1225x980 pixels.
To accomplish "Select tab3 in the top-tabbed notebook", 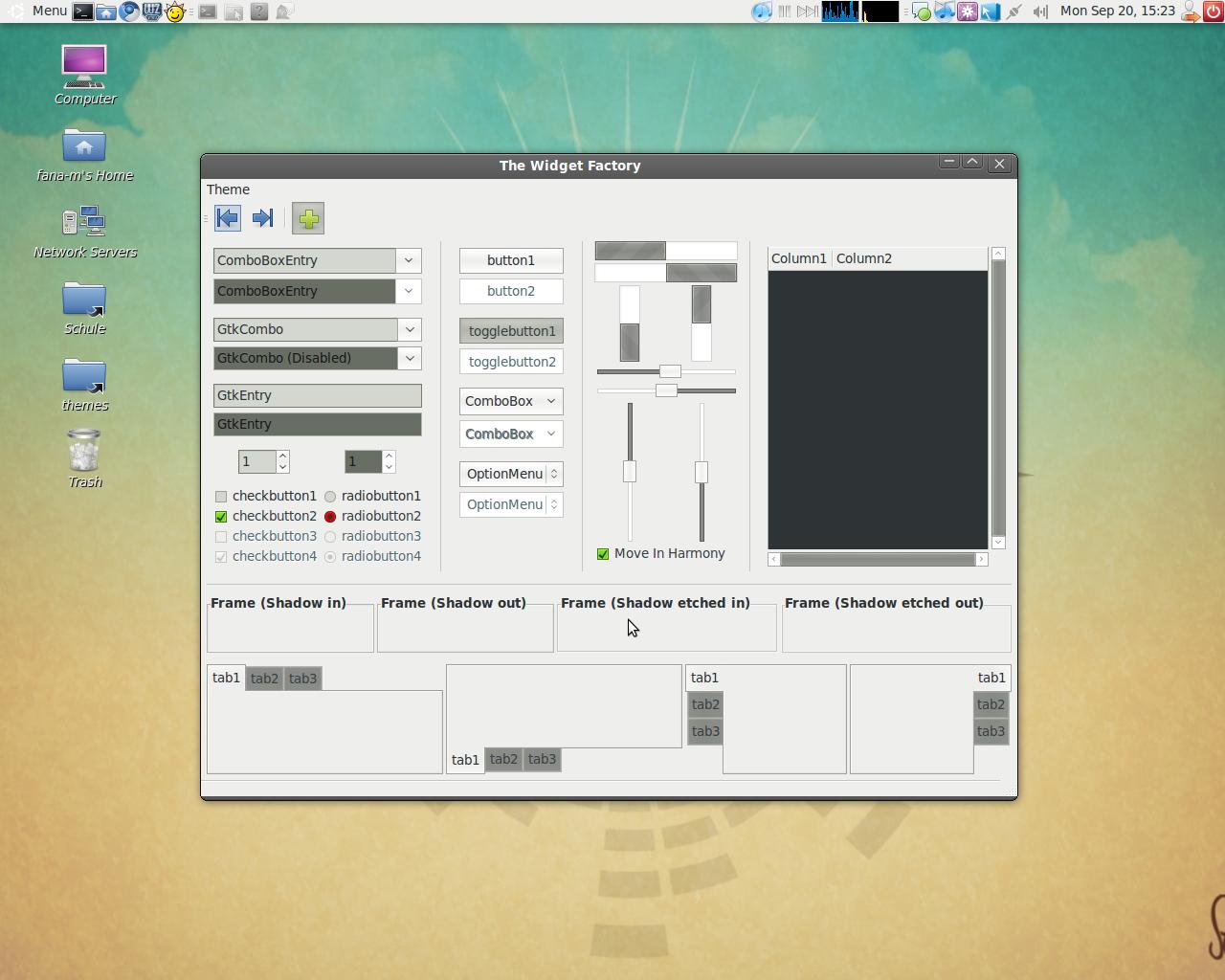I will 302,679.
